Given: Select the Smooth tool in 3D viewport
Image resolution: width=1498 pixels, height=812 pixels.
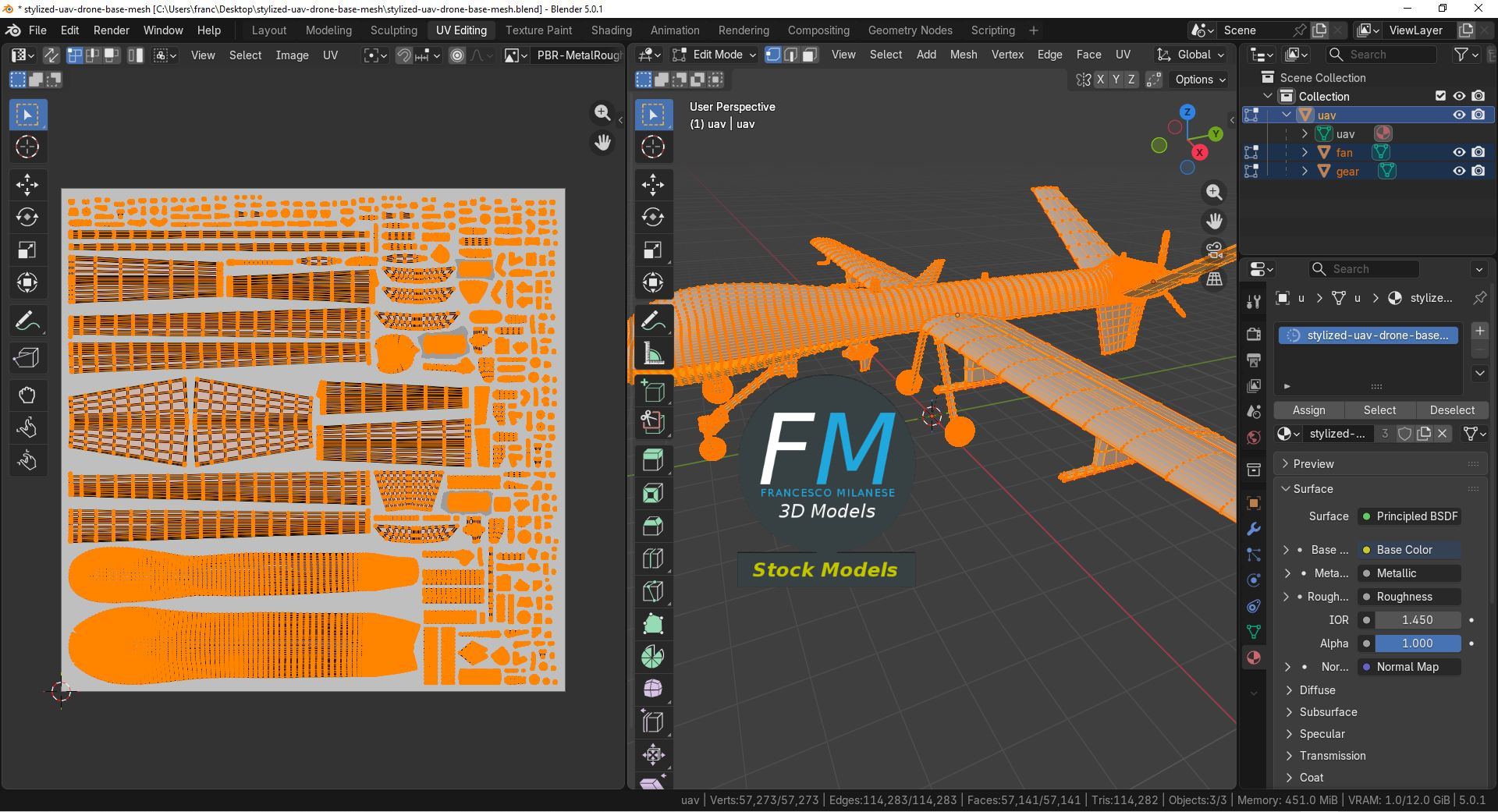Looking at the screenshot, I should coord(653,689).
